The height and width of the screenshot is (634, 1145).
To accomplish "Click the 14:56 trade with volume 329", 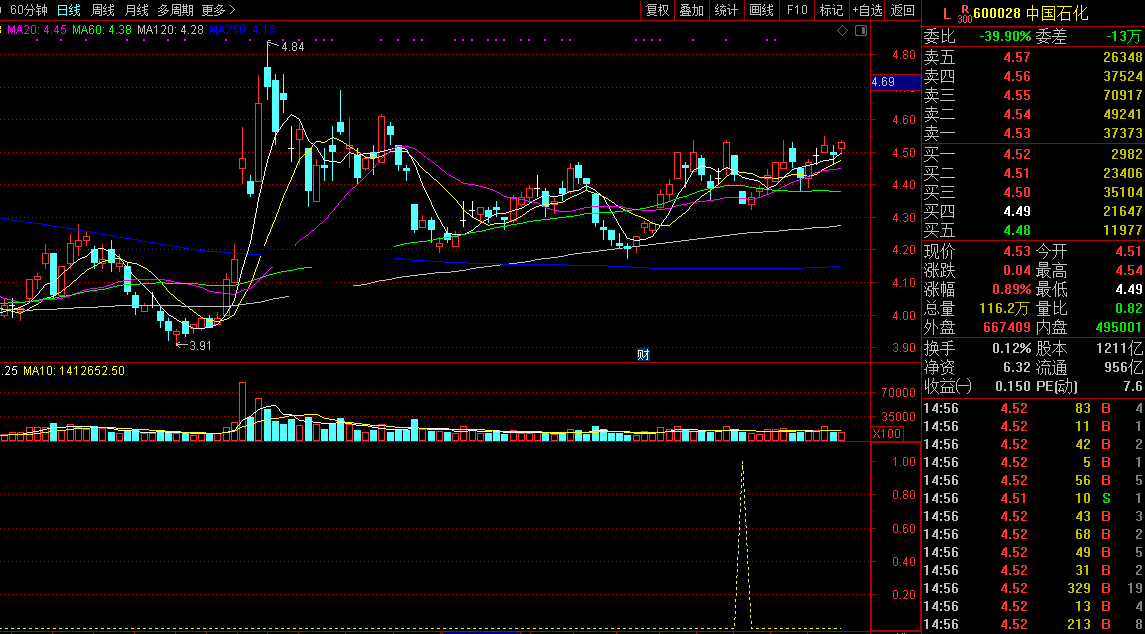I will pyautogui.click(x=1033, y=588).
